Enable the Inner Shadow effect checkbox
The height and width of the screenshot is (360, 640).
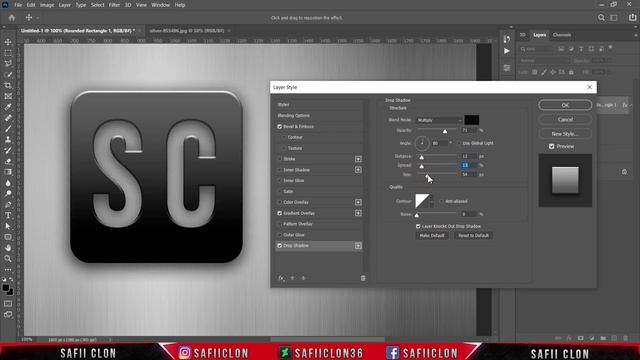coord(280,170)
